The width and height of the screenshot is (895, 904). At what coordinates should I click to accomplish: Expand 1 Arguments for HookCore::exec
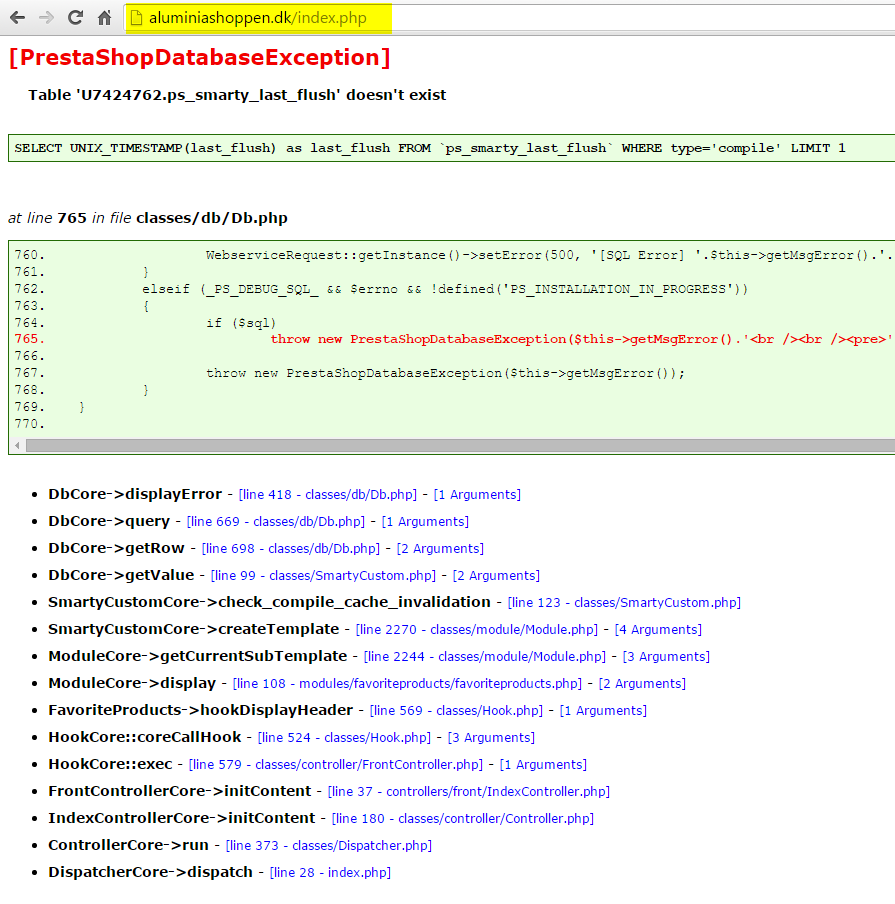[x=543, y=765]
